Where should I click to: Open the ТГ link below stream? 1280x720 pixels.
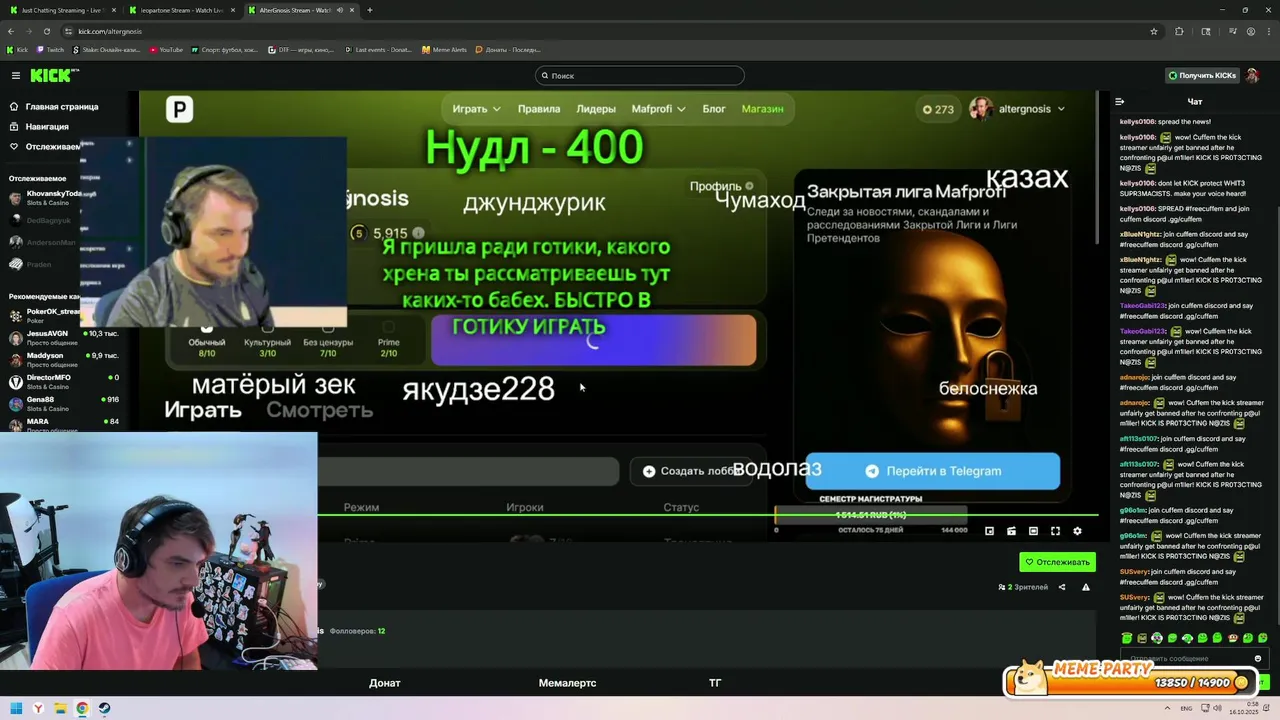coord(715,683)
